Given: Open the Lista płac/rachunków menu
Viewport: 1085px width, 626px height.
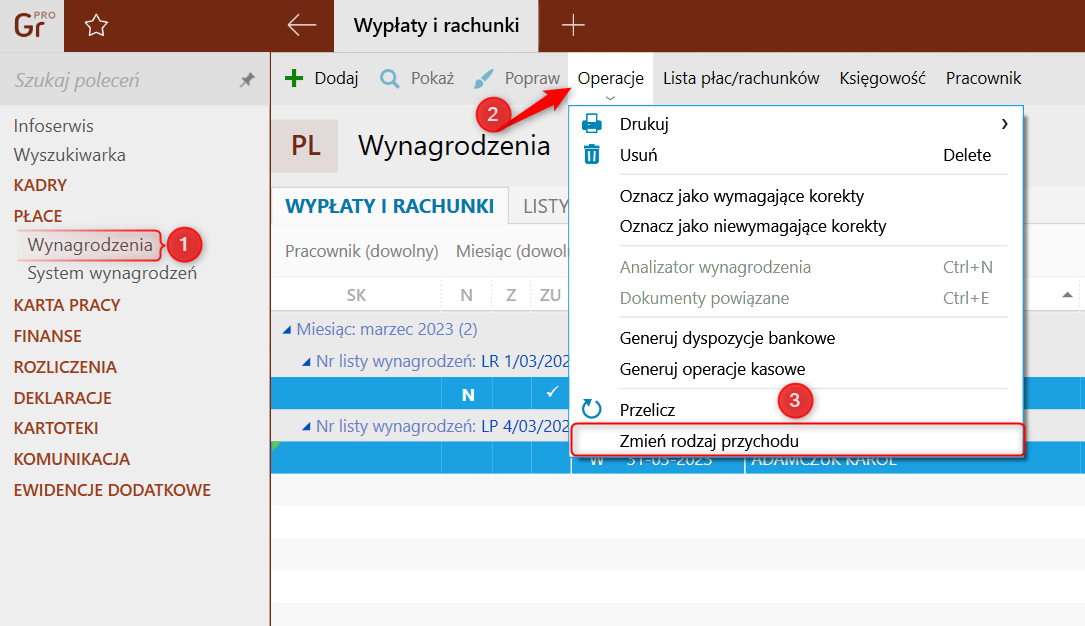Looking at the screenshot, I should click(x=741, y=78).
